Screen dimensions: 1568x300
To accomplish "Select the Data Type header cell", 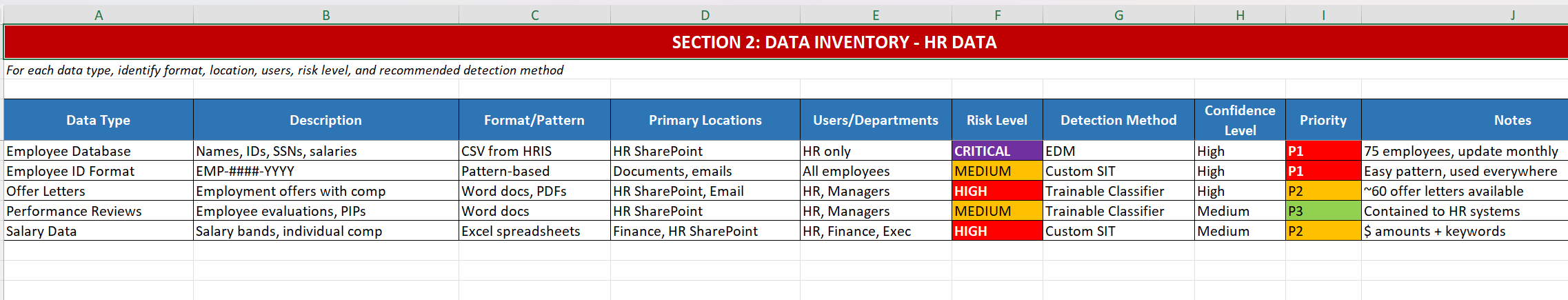I will [98, 120].
